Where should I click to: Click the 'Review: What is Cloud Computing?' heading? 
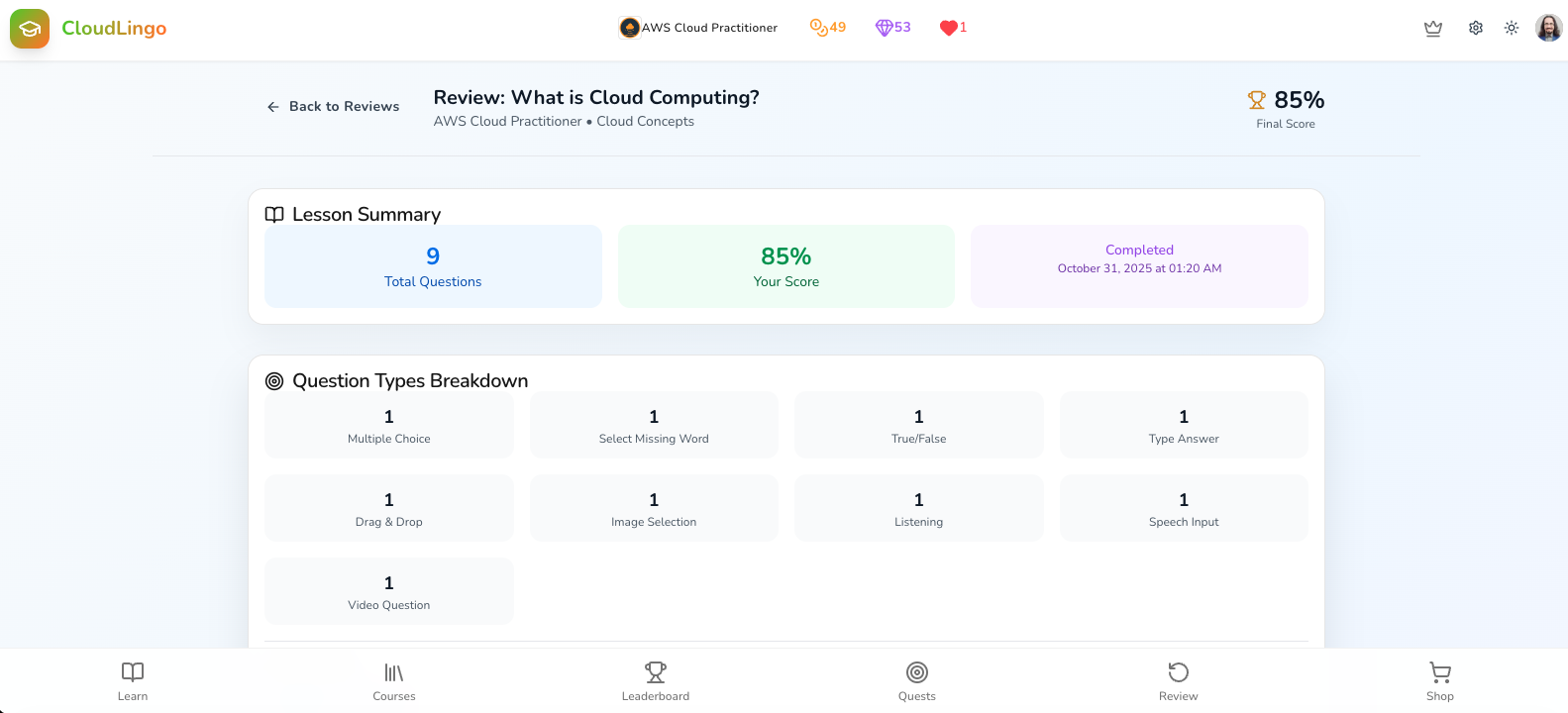click(x=596, y=97)
